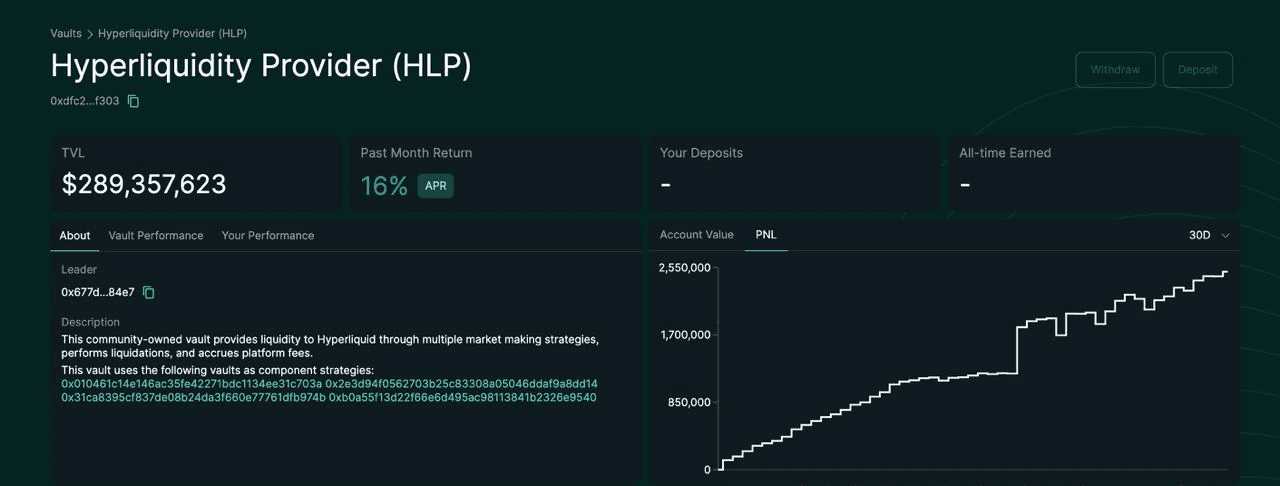The width and height of the screenshot is (1280, 486).
Task: Open component vault link starting 0xb0a55f13d2
Action: click(x=462, y=398)
